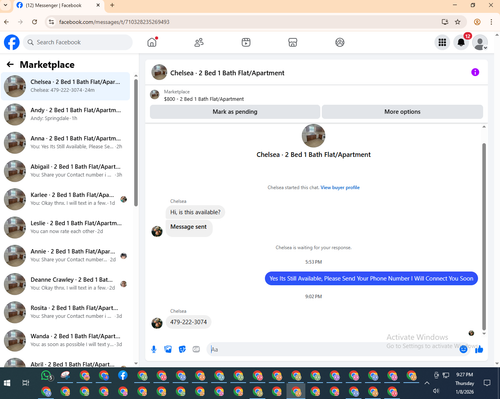Click More options button
The height and width of the screenshot is (399, 500).
pyautogui.click(x=402, y=112)
